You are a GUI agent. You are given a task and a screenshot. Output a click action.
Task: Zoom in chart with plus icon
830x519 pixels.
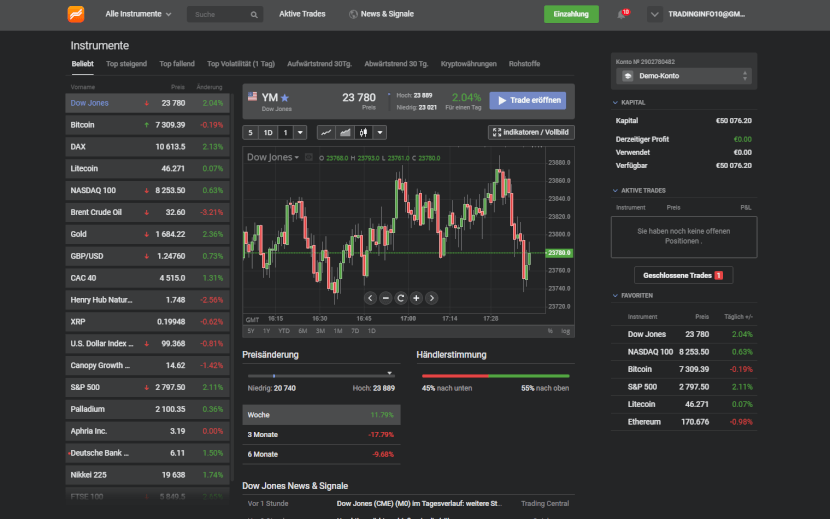click(x=416, y=298)
